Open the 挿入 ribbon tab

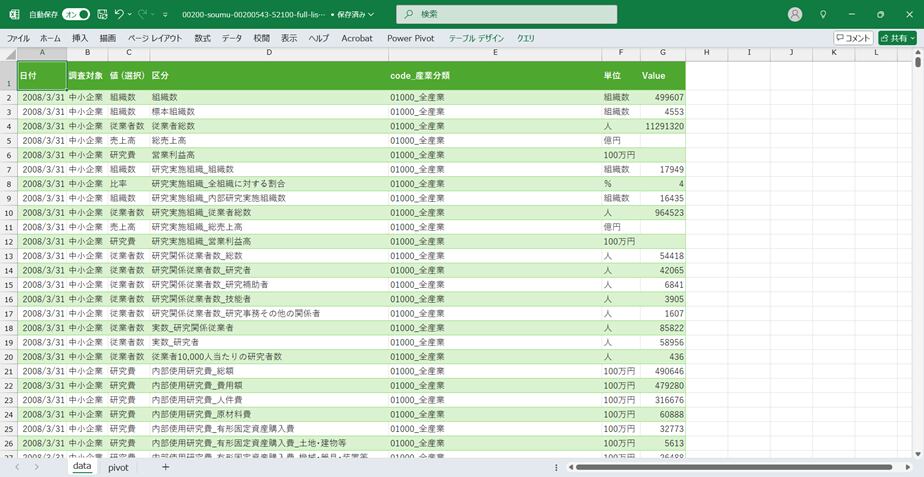click(80, 38)
